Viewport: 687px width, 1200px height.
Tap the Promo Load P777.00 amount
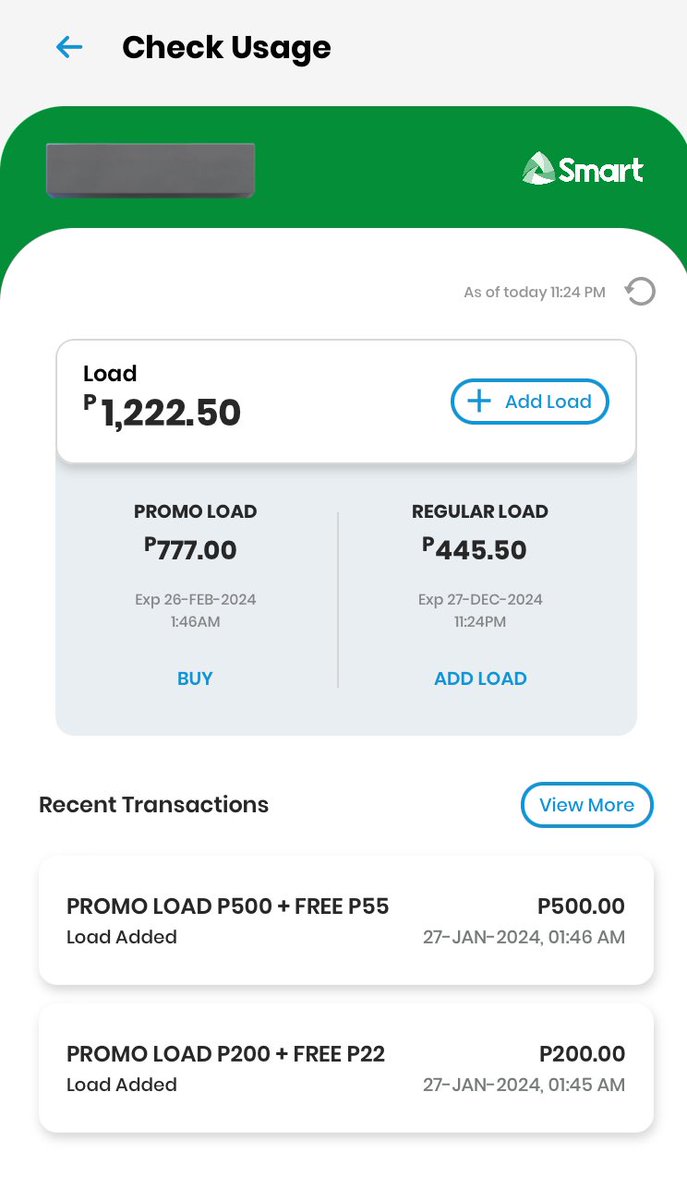click(191, 549)
